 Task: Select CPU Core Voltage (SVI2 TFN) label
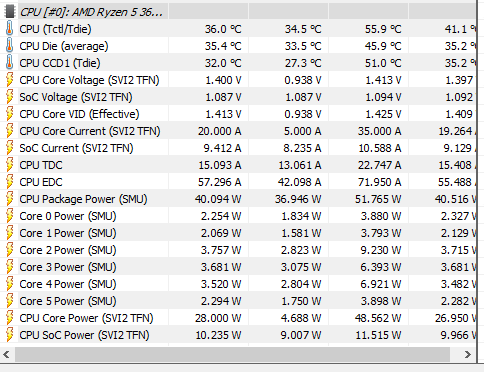[89, 80]
